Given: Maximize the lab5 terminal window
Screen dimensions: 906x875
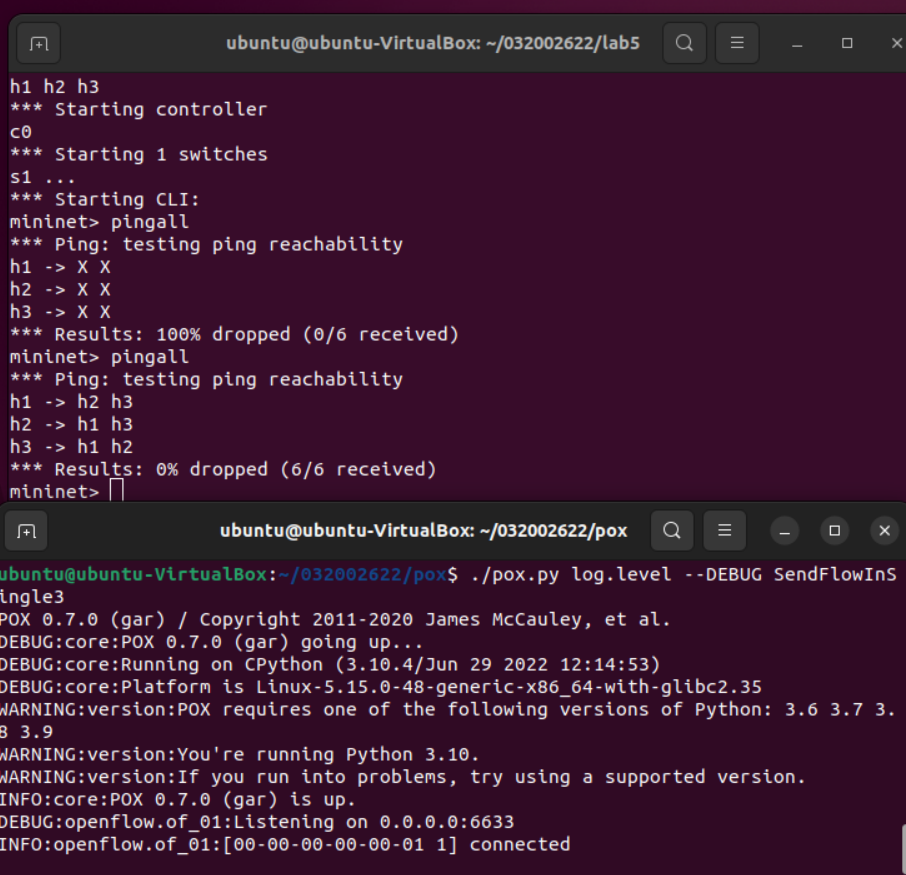Looking at the screenshot, I should [x=847, y=43].
